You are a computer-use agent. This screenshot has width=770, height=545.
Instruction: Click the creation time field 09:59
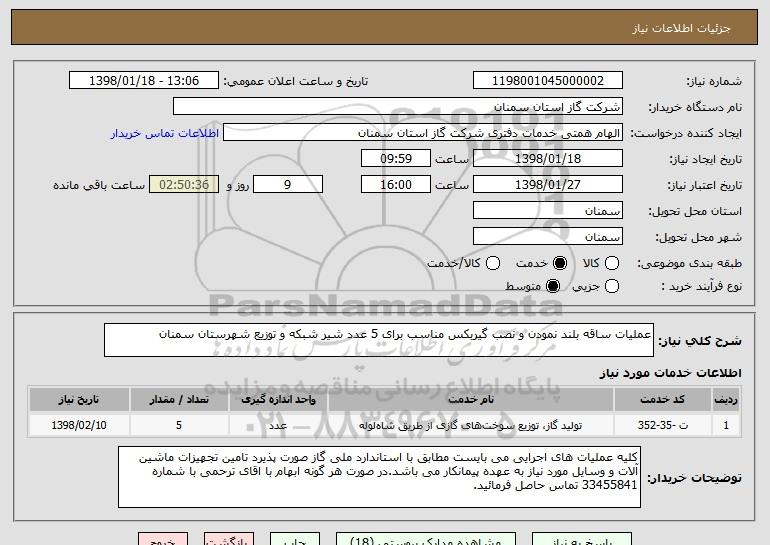396,159
